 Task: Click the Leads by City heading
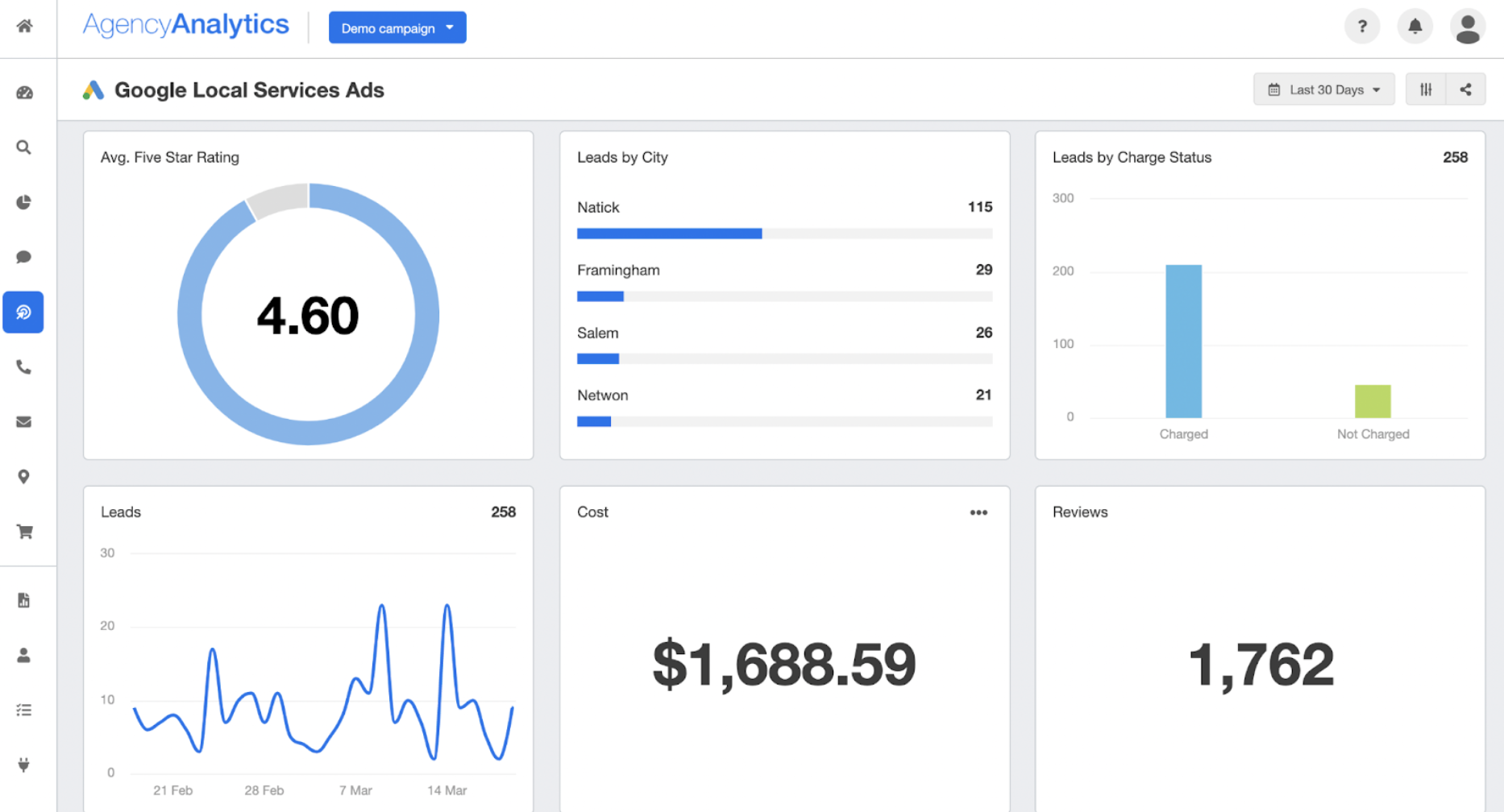point(622,157)
